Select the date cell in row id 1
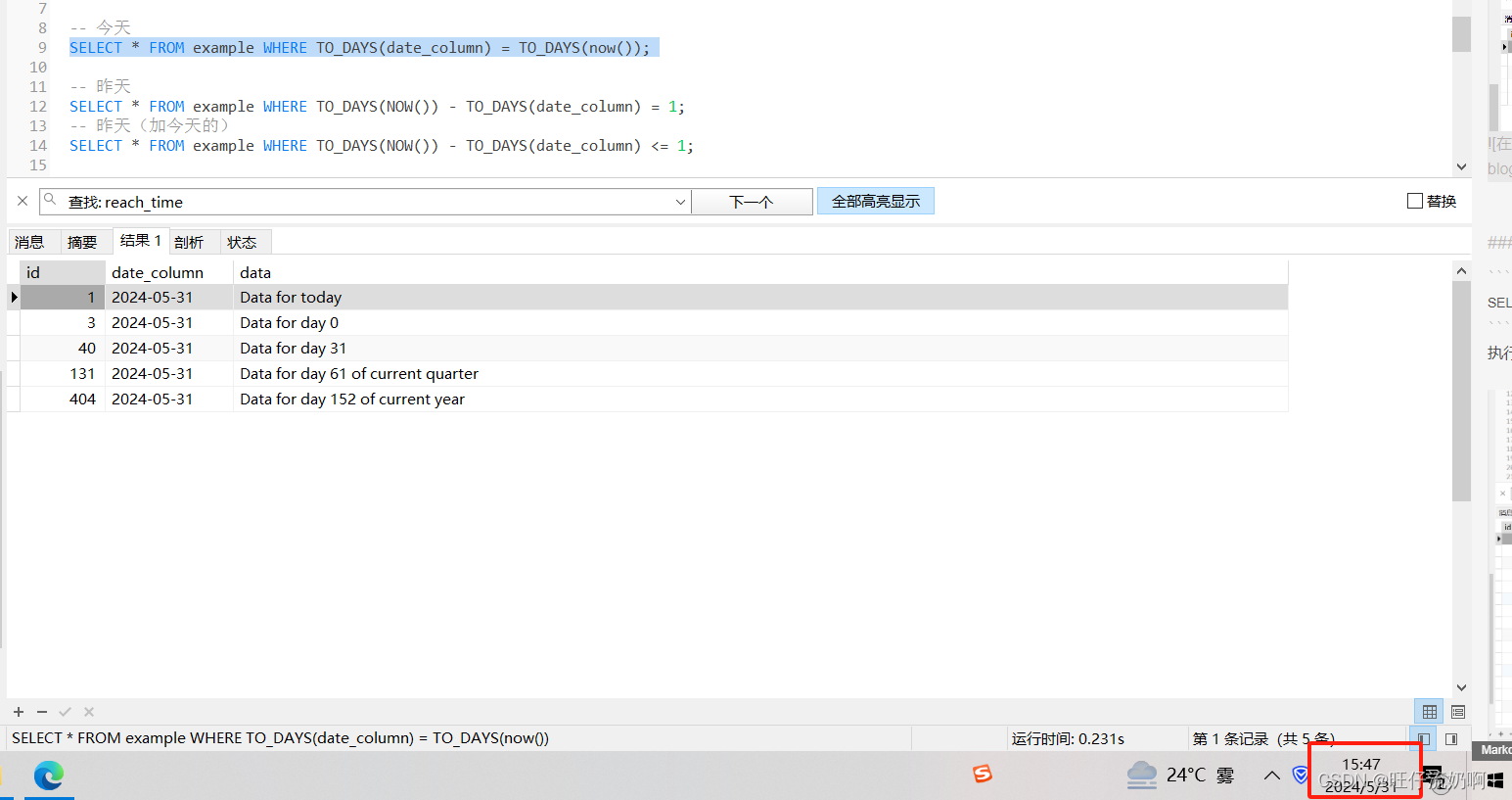The width and height of the screenshot is (1512, 800). tap(169, 297)
